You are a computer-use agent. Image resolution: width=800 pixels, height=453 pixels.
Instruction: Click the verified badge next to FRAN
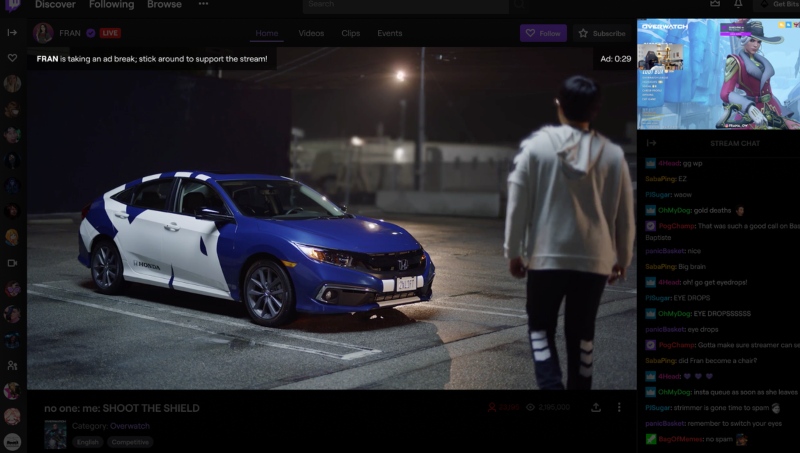[x=90, y=33]
